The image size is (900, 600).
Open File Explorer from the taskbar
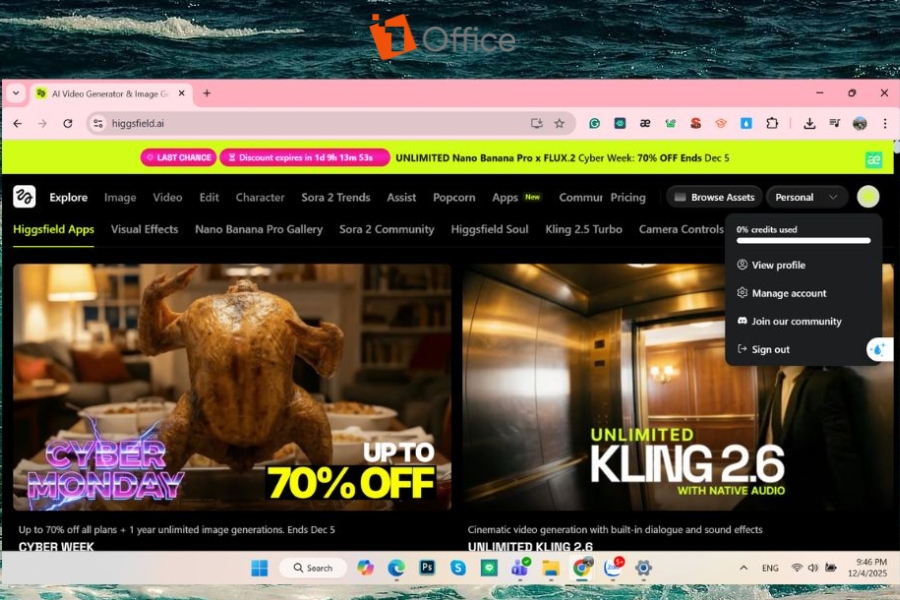[550, 568]
